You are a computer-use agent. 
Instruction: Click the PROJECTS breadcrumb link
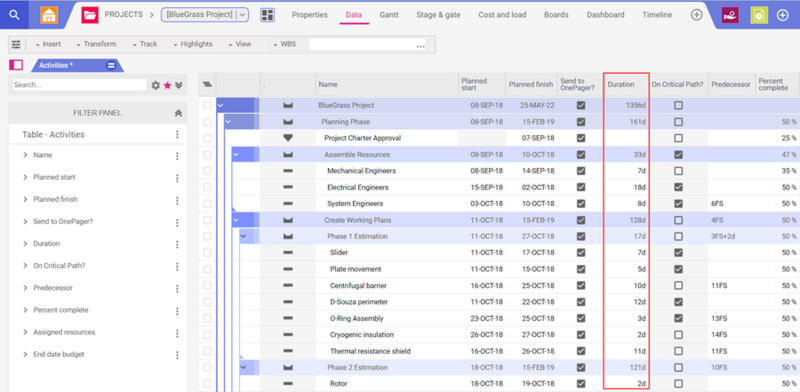click(123, 15)
